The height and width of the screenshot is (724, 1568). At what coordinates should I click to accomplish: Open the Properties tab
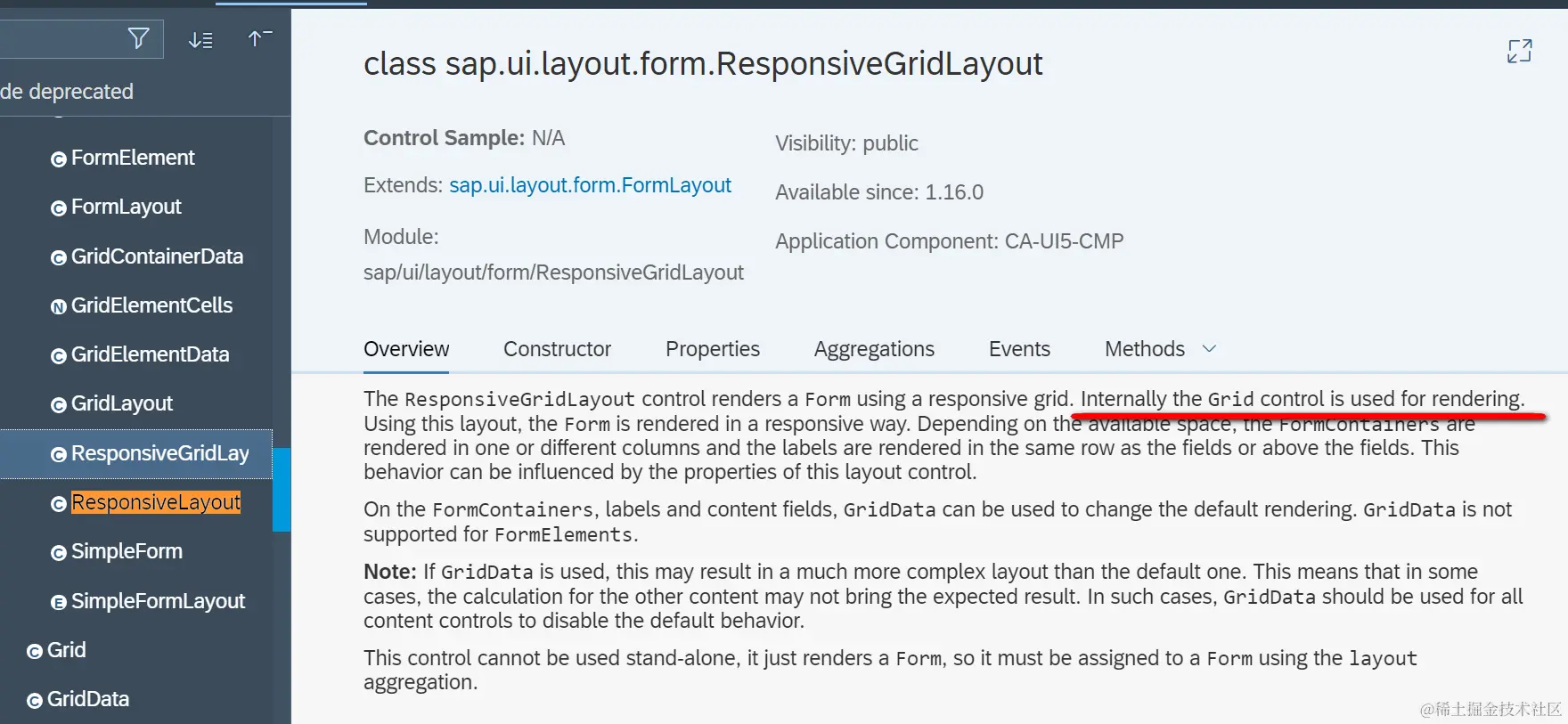pyautogui.click(x=713, y=349)
